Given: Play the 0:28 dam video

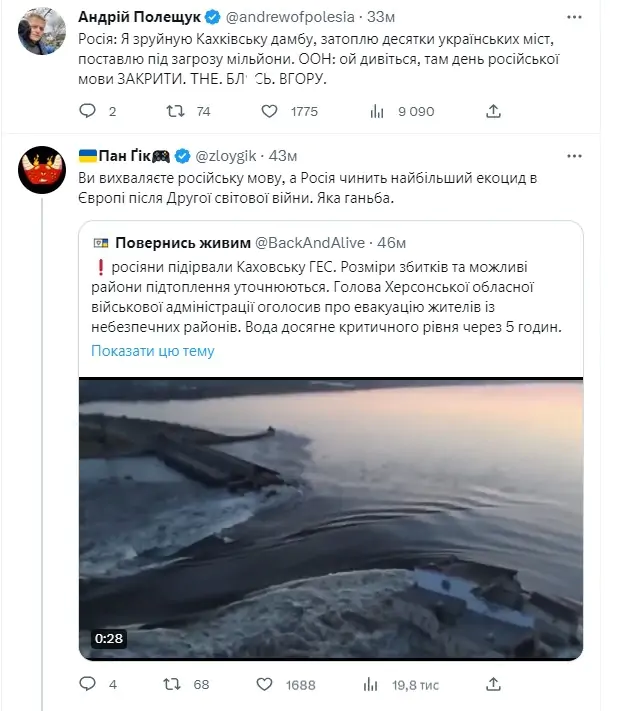Looking at the screenshot, I should tap(331, 518).
